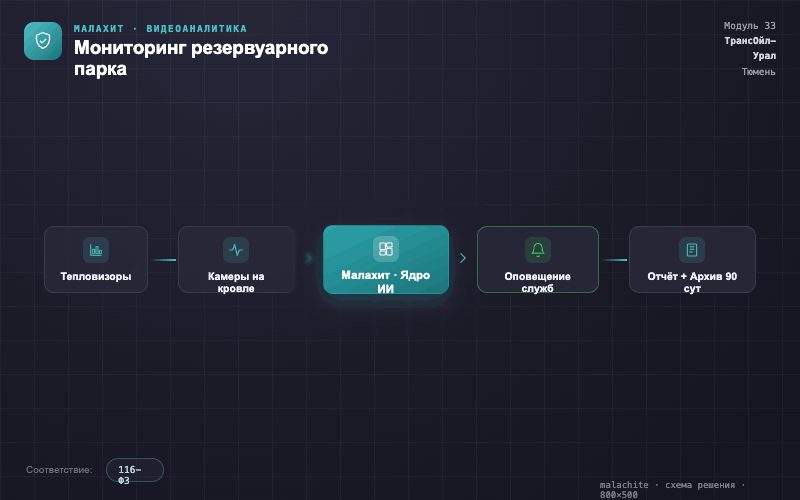Click the 116-ФЗ compliance badge
800x500 pixels.
pyautogui.click(x=135, y=470)
